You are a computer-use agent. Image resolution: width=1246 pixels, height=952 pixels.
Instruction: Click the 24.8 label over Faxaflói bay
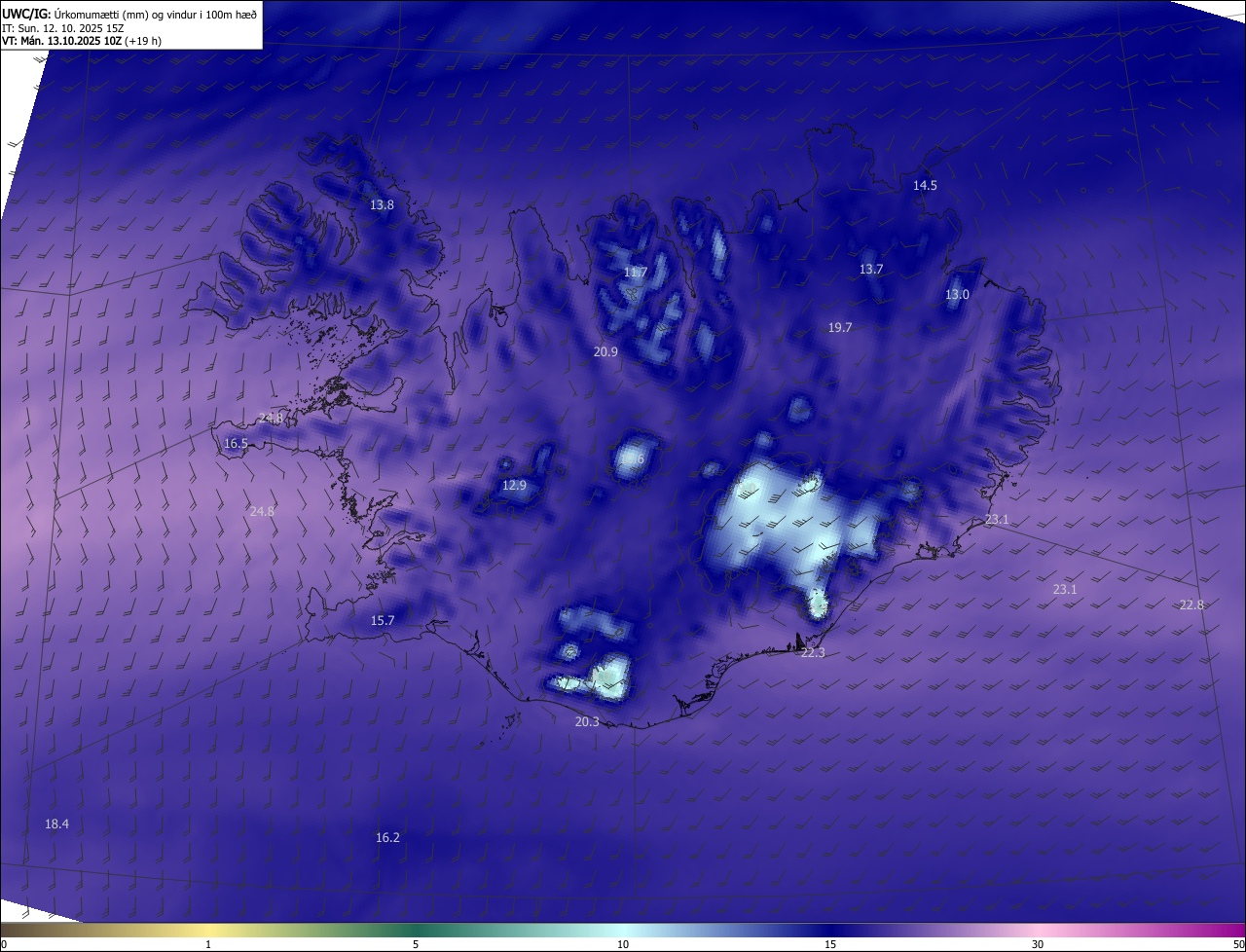[262, 511]
